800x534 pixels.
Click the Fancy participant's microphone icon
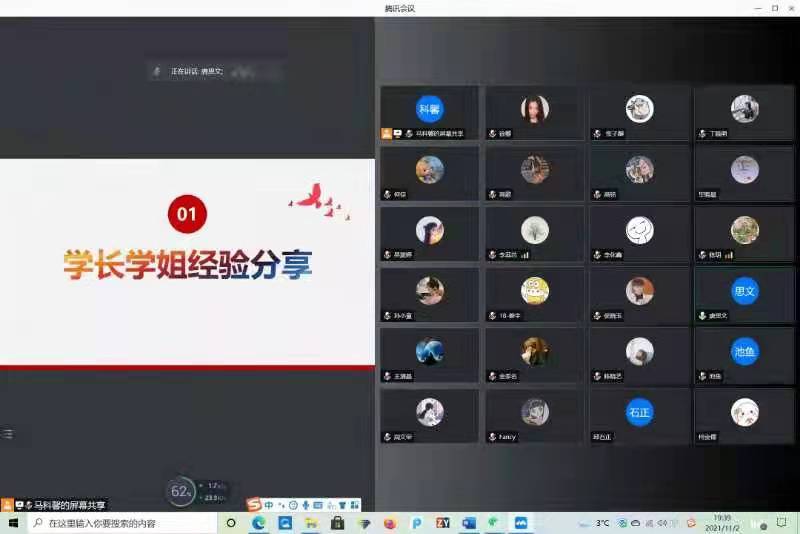coord(492,437)
